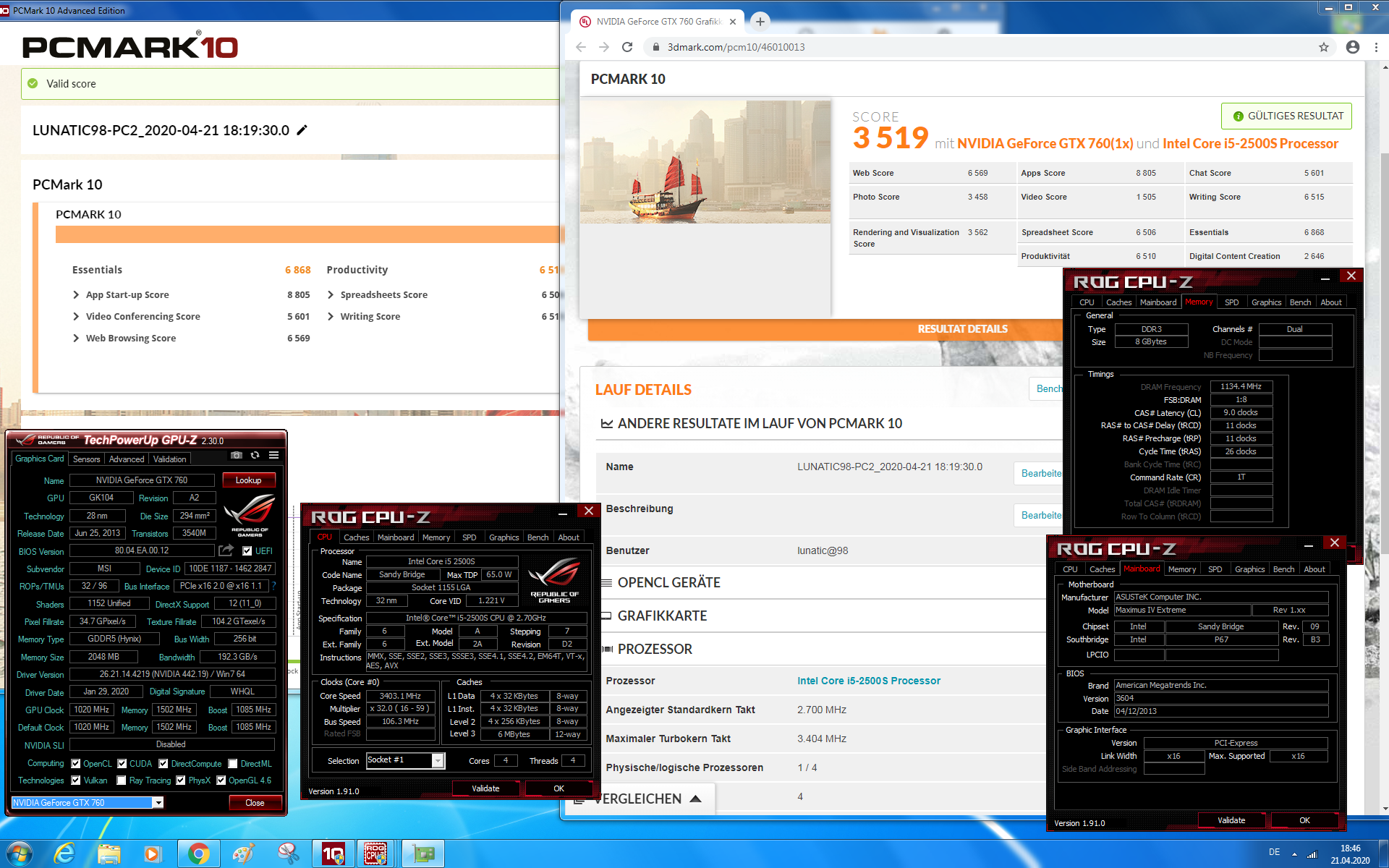Image resolution: width=1389 pixels, height=868 pixels.
Task: Toggle PhysX checkbox
Action: coord(180,780)
